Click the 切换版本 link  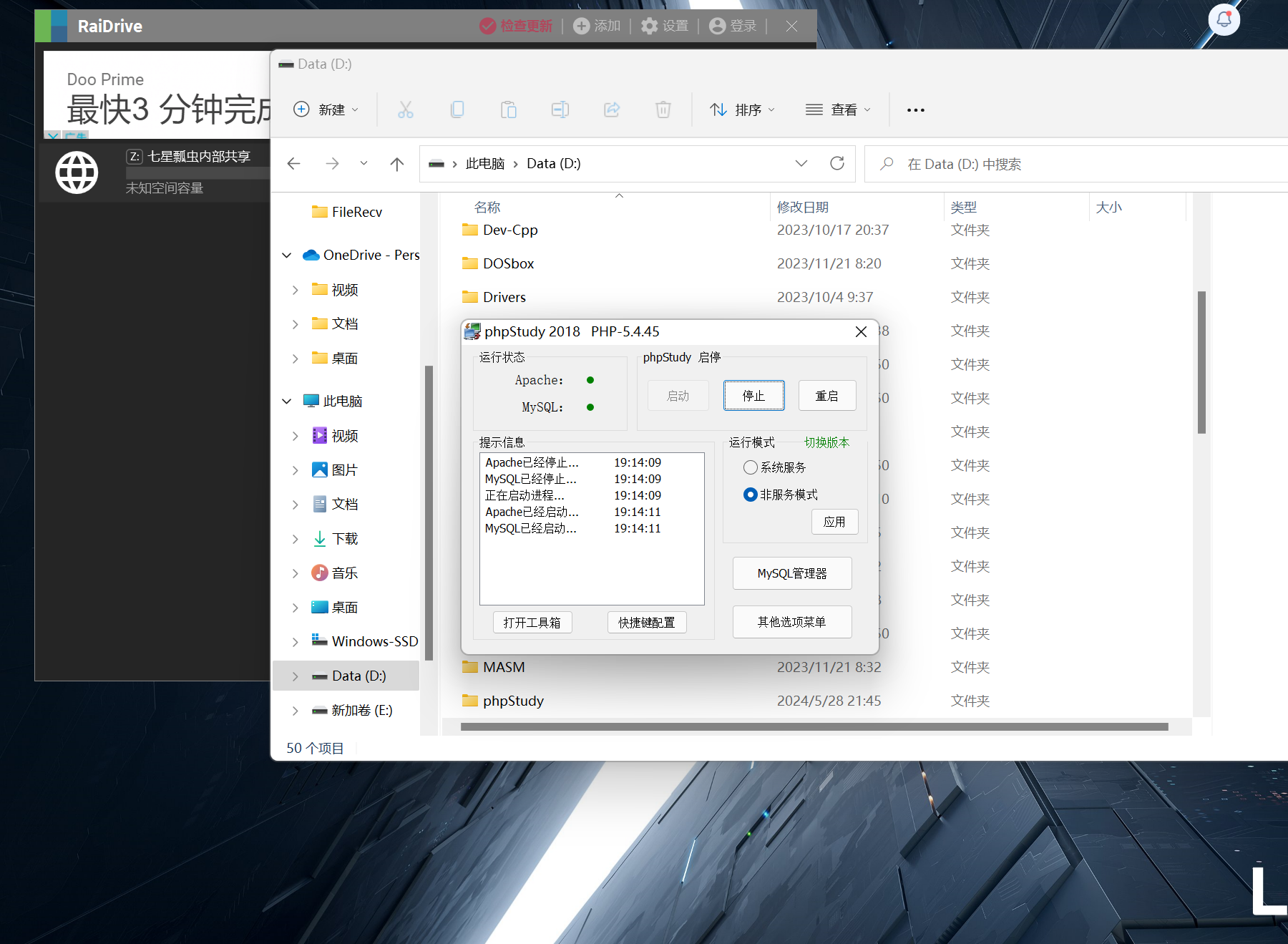(x=827, y=442)
